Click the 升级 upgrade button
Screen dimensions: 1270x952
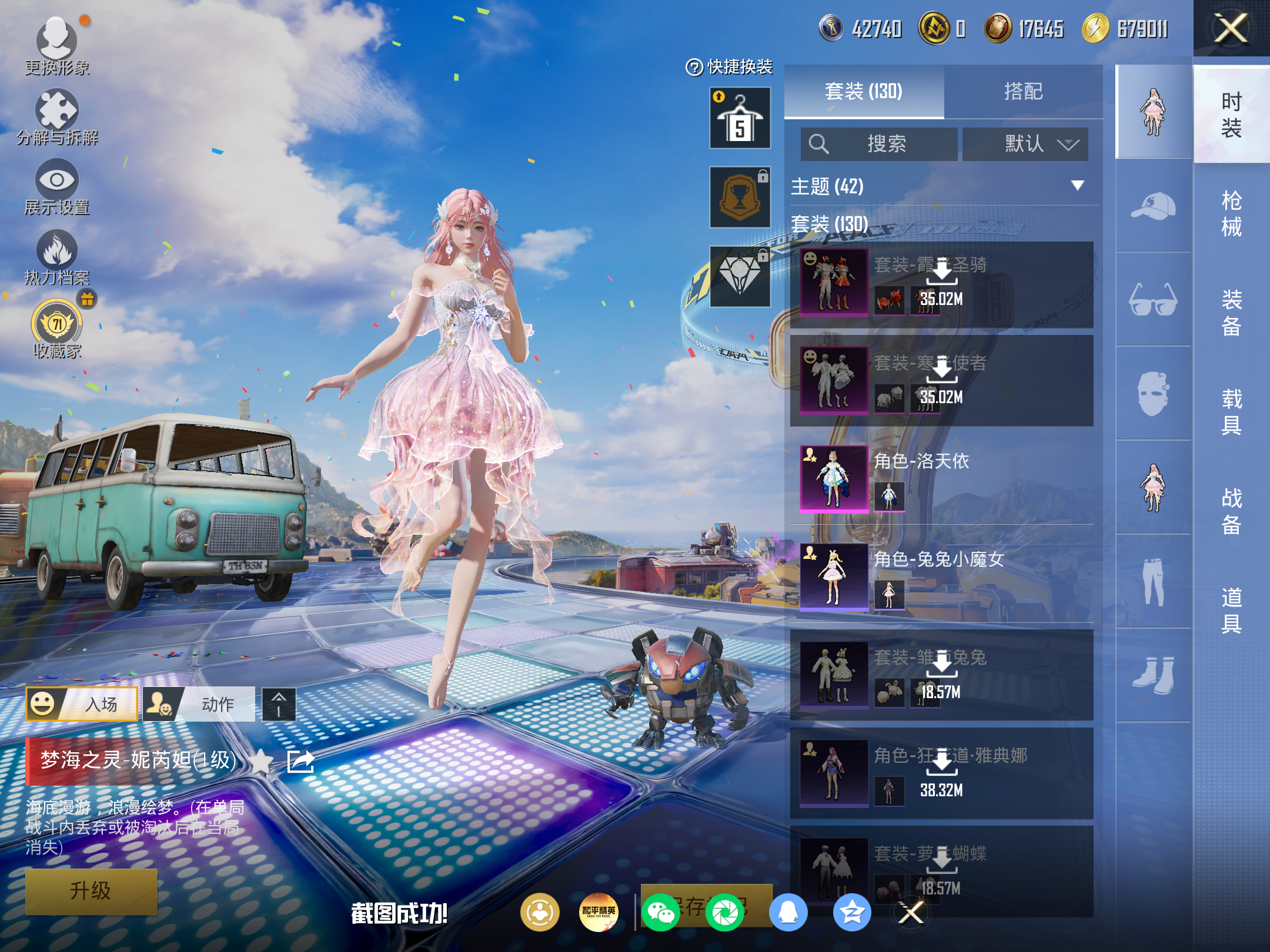(x=91, y=891)
